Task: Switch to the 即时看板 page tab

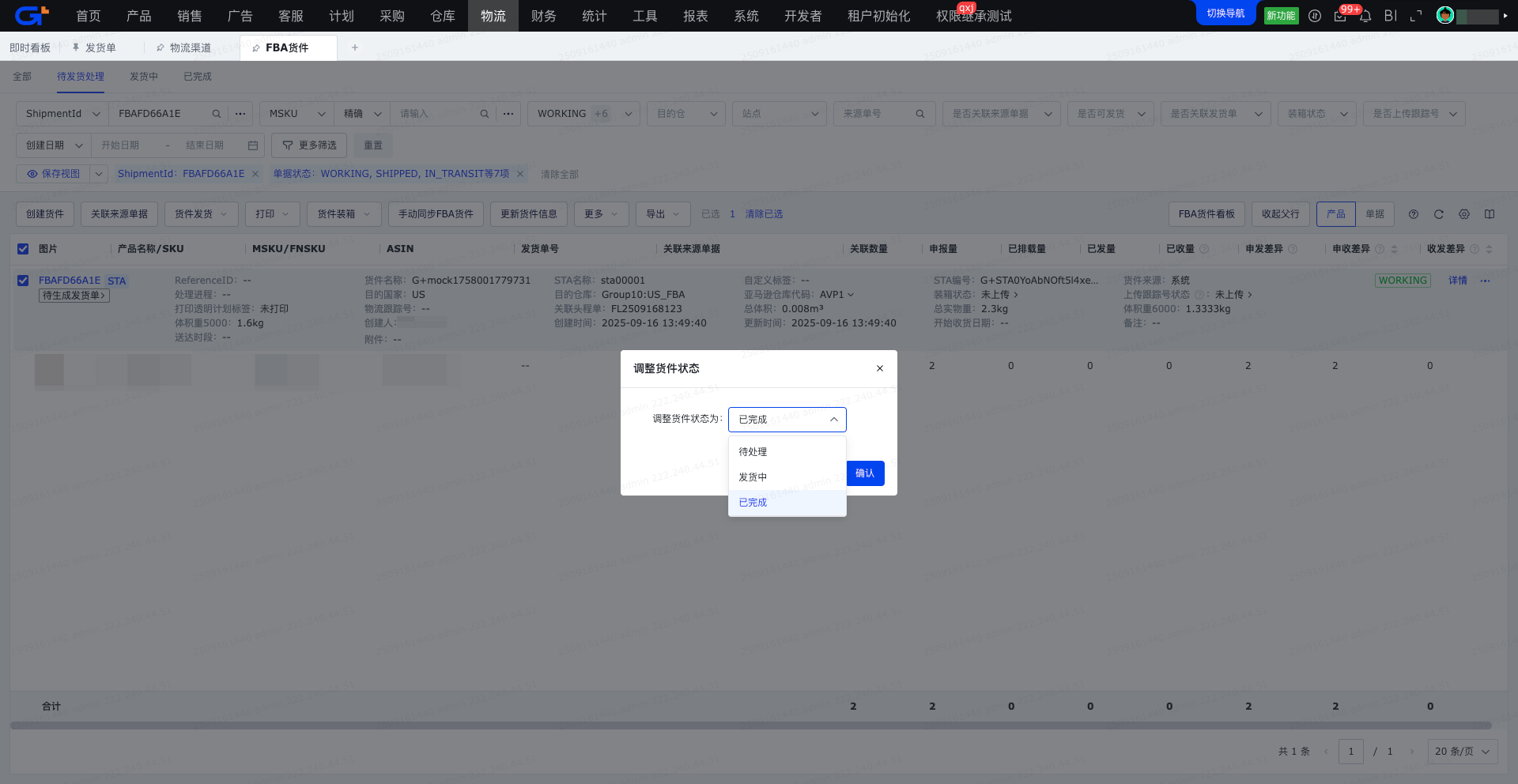Action: 30,47
